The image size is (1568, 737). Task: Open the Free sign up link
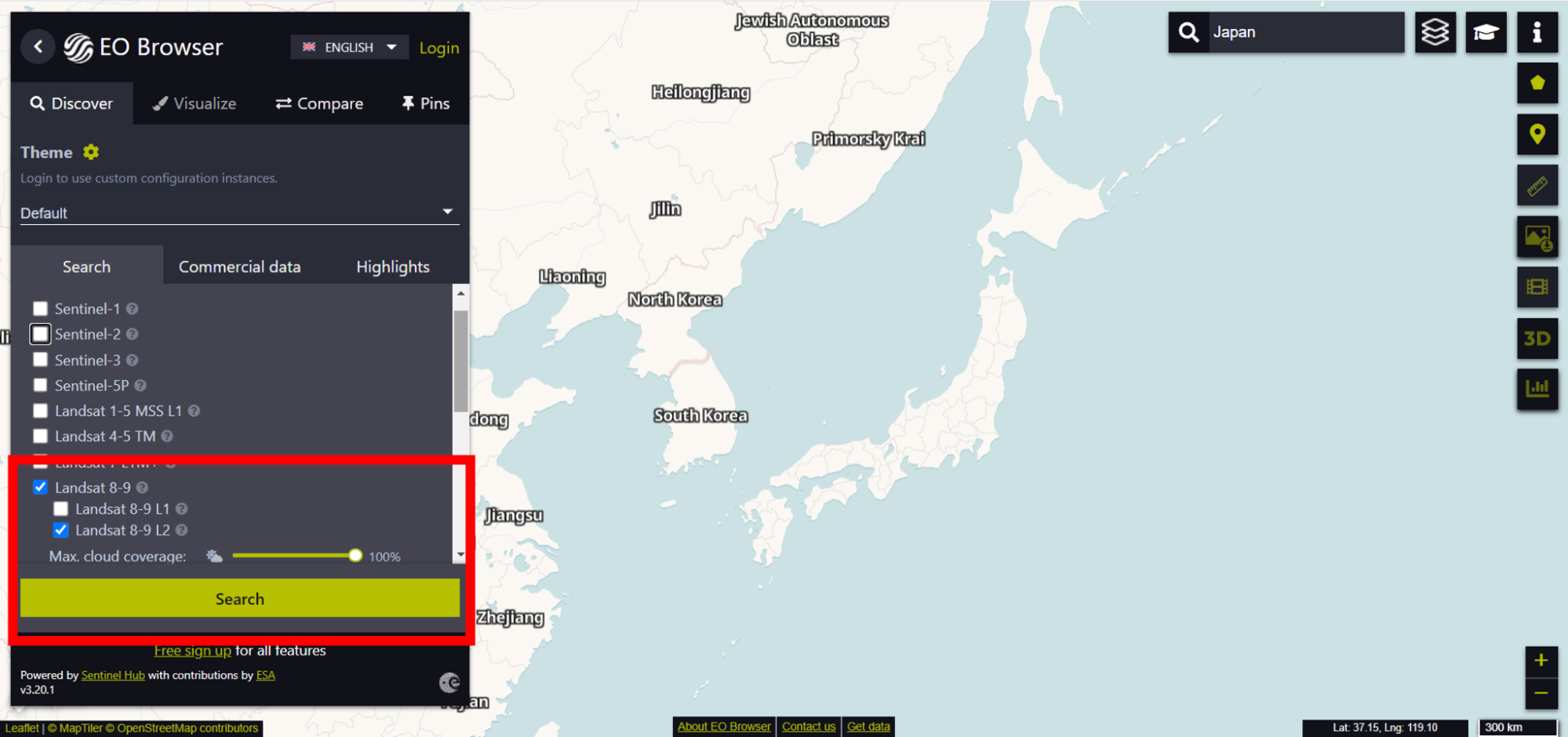pyautogui.click(x=192, y=651)
